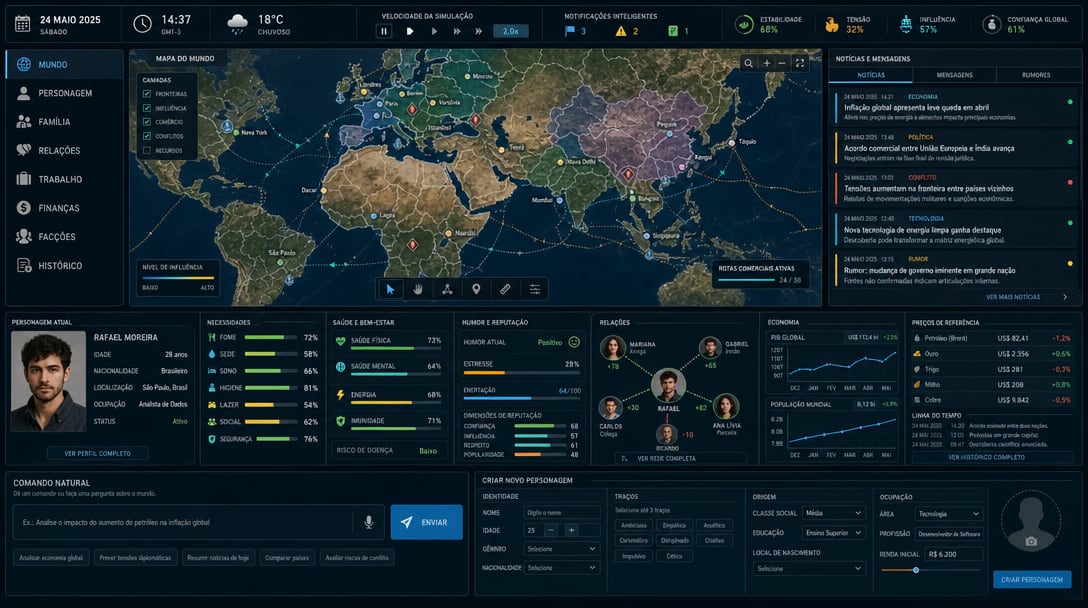1088x608 pixels.
Task: Toggle the Comércio layer checkbox
Action: [146, 122]
